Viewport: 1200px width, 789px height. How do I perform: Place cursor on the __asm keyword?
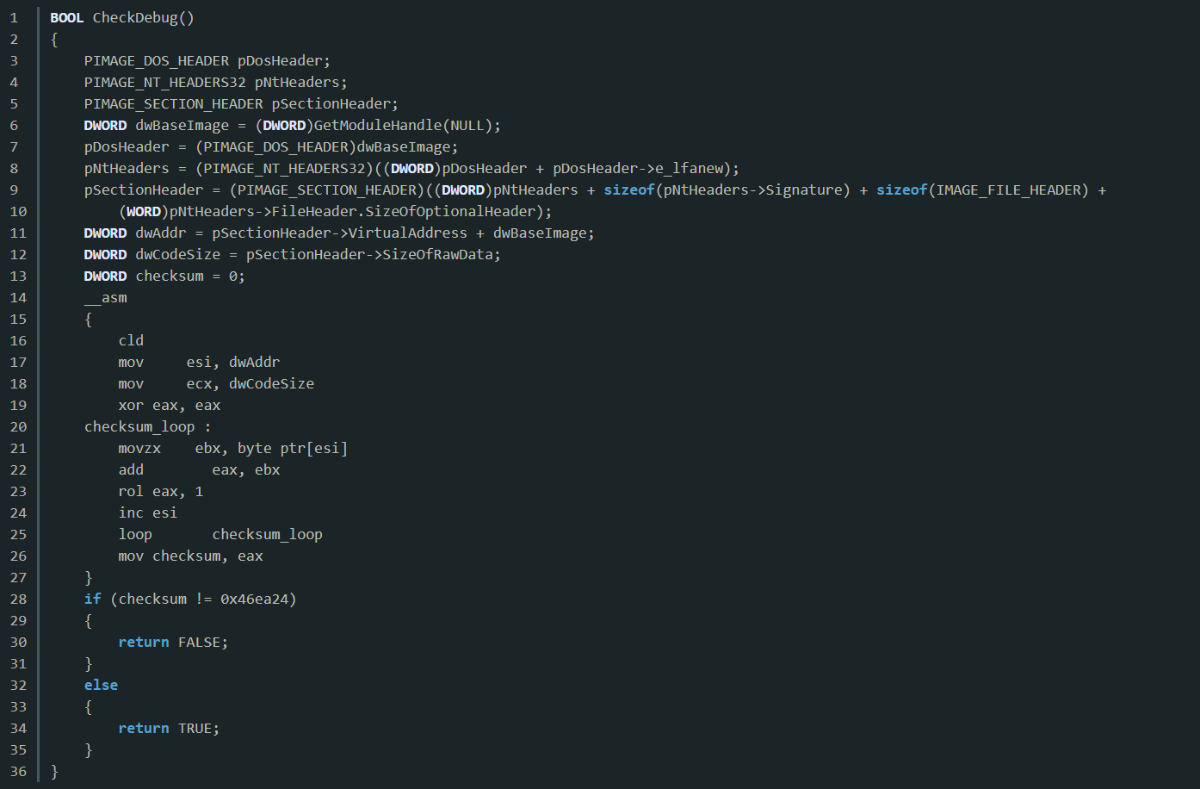(x=105, y=297)
